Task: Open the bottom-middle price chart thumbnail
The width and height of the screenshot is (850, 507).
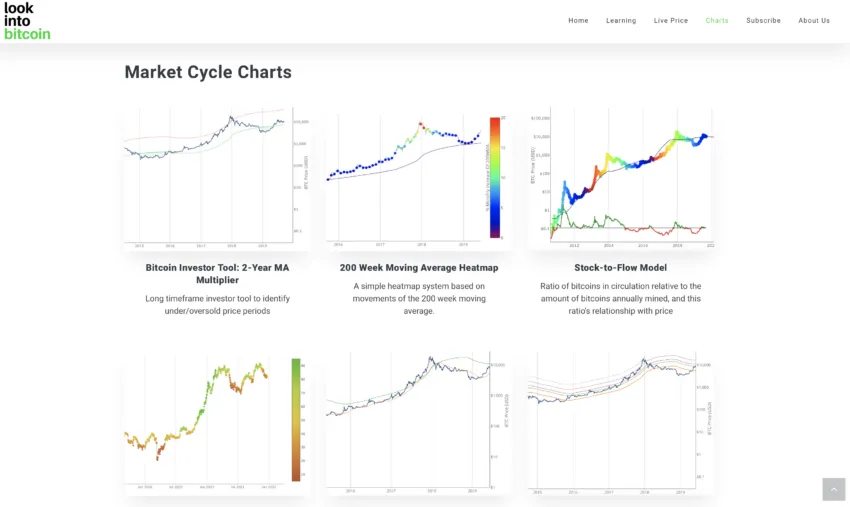Action: coord(418,423)
